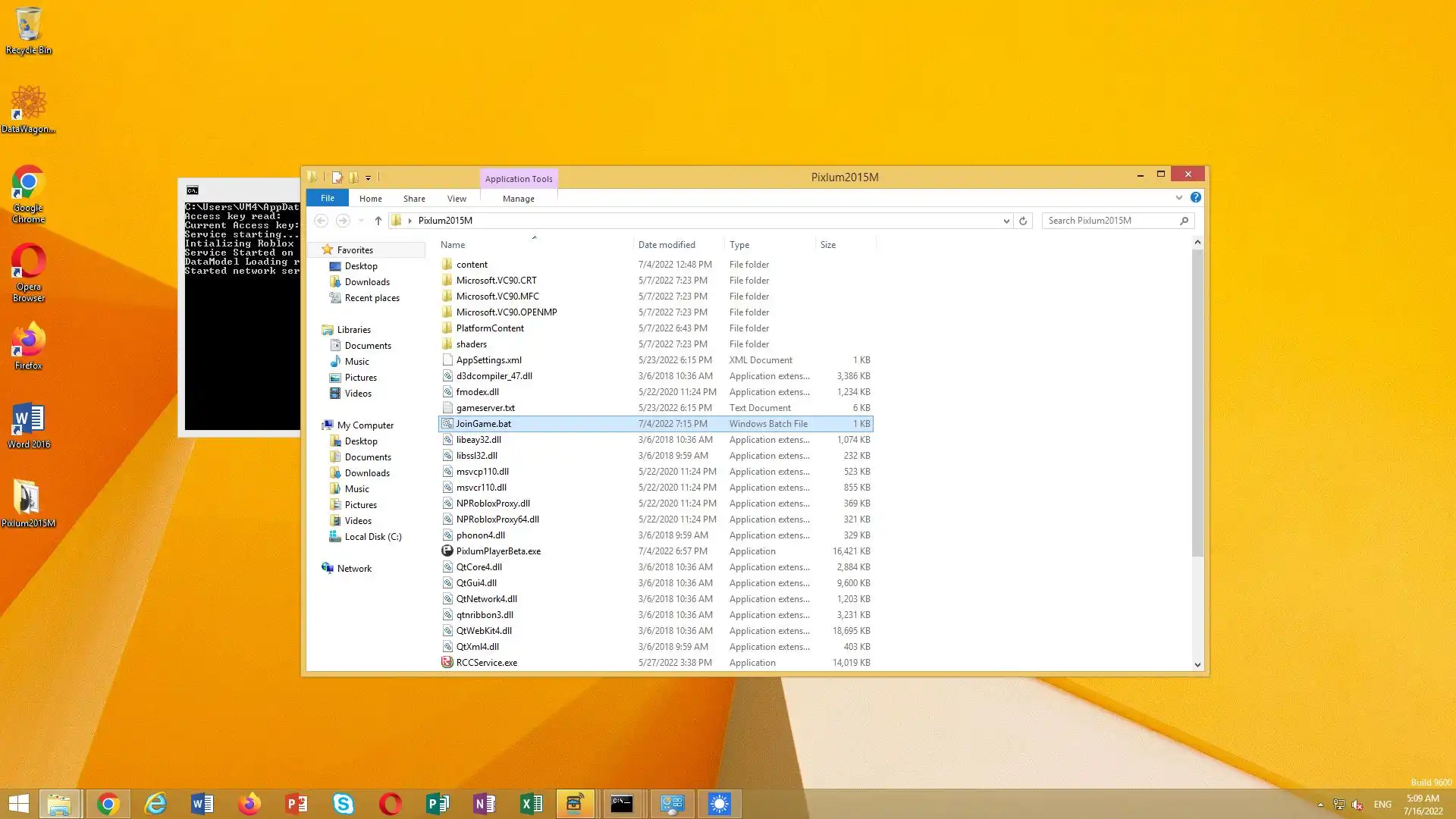Open the Pixlum2015M desktop folder
1456x819 pixels.
click(x=28, y=504)
